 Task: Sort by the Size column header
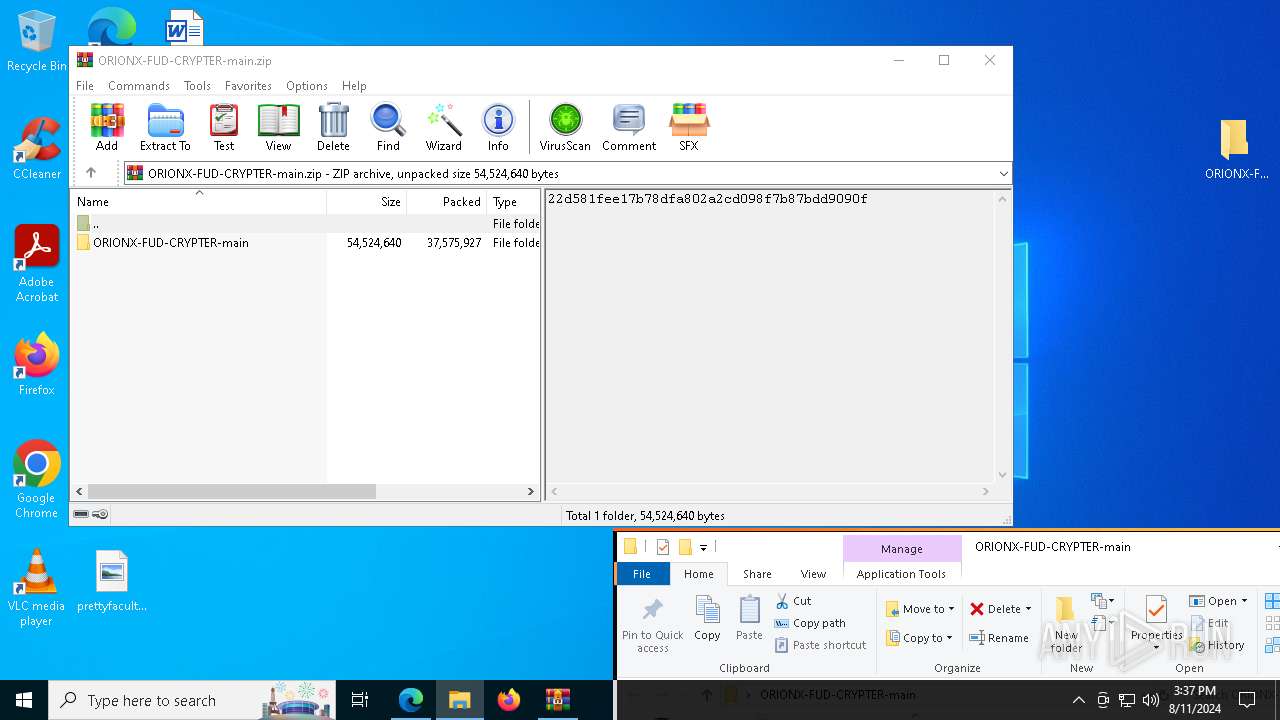pos(366,201)
